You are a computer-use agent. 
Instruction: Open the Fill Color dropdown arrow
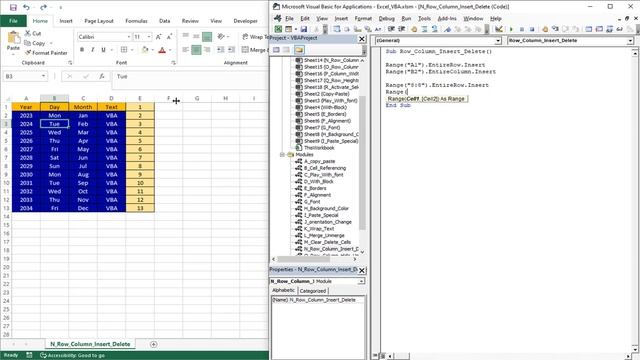tap(152, 50)
